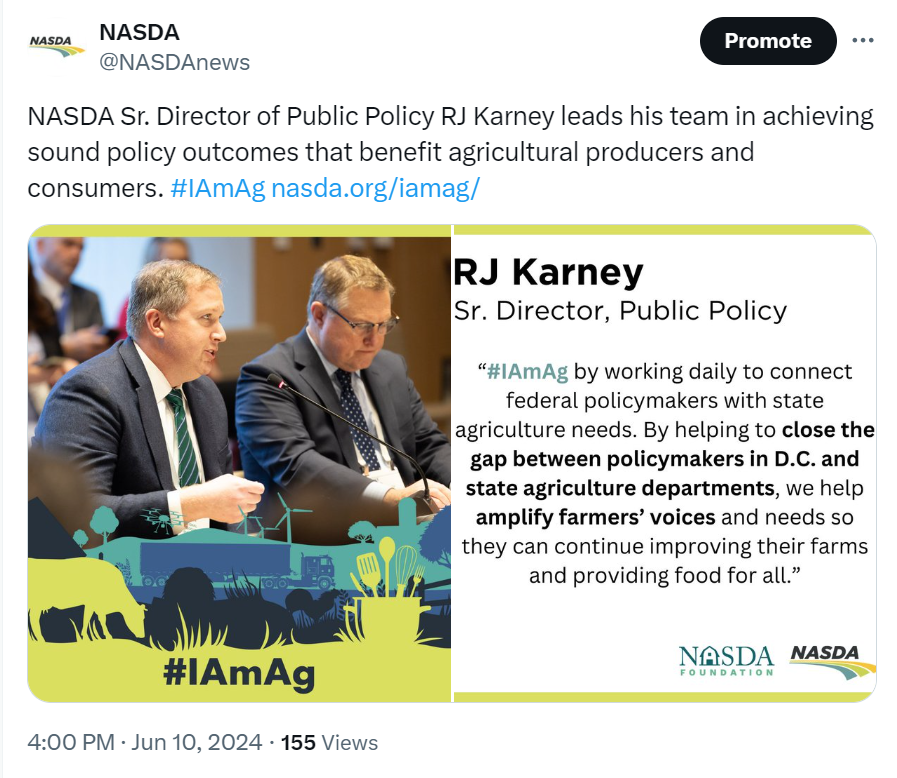Click the #IAmAg banner text in image
897x778 pixels.
pos(239,673)
